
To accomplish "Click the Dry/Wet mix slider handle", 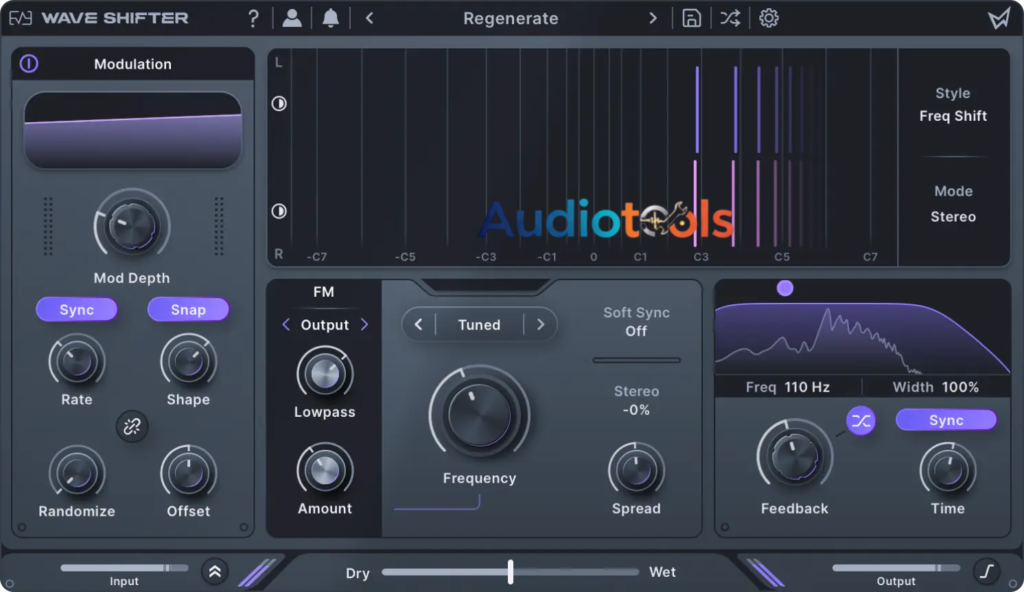I will [x=511, y=572].
